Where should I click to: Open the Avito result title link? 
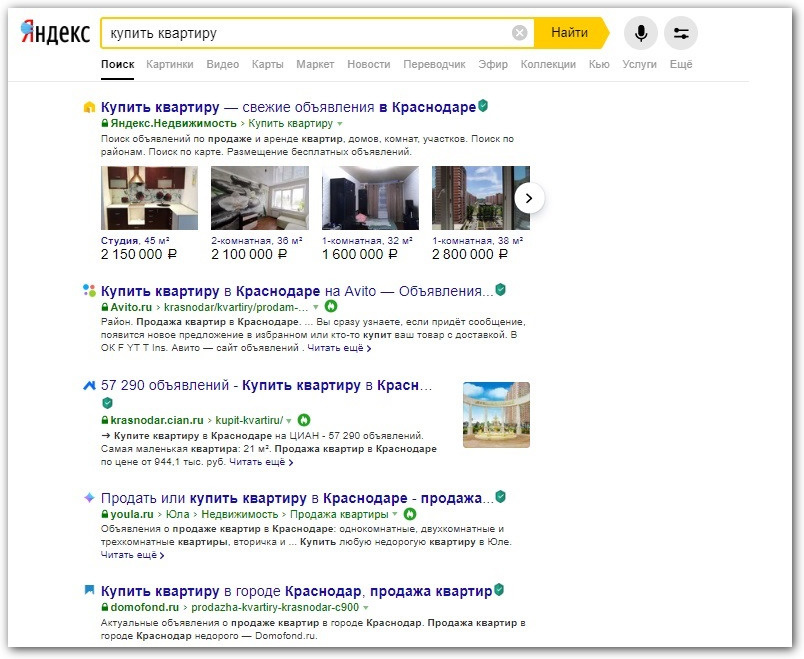tap(297, 291)
